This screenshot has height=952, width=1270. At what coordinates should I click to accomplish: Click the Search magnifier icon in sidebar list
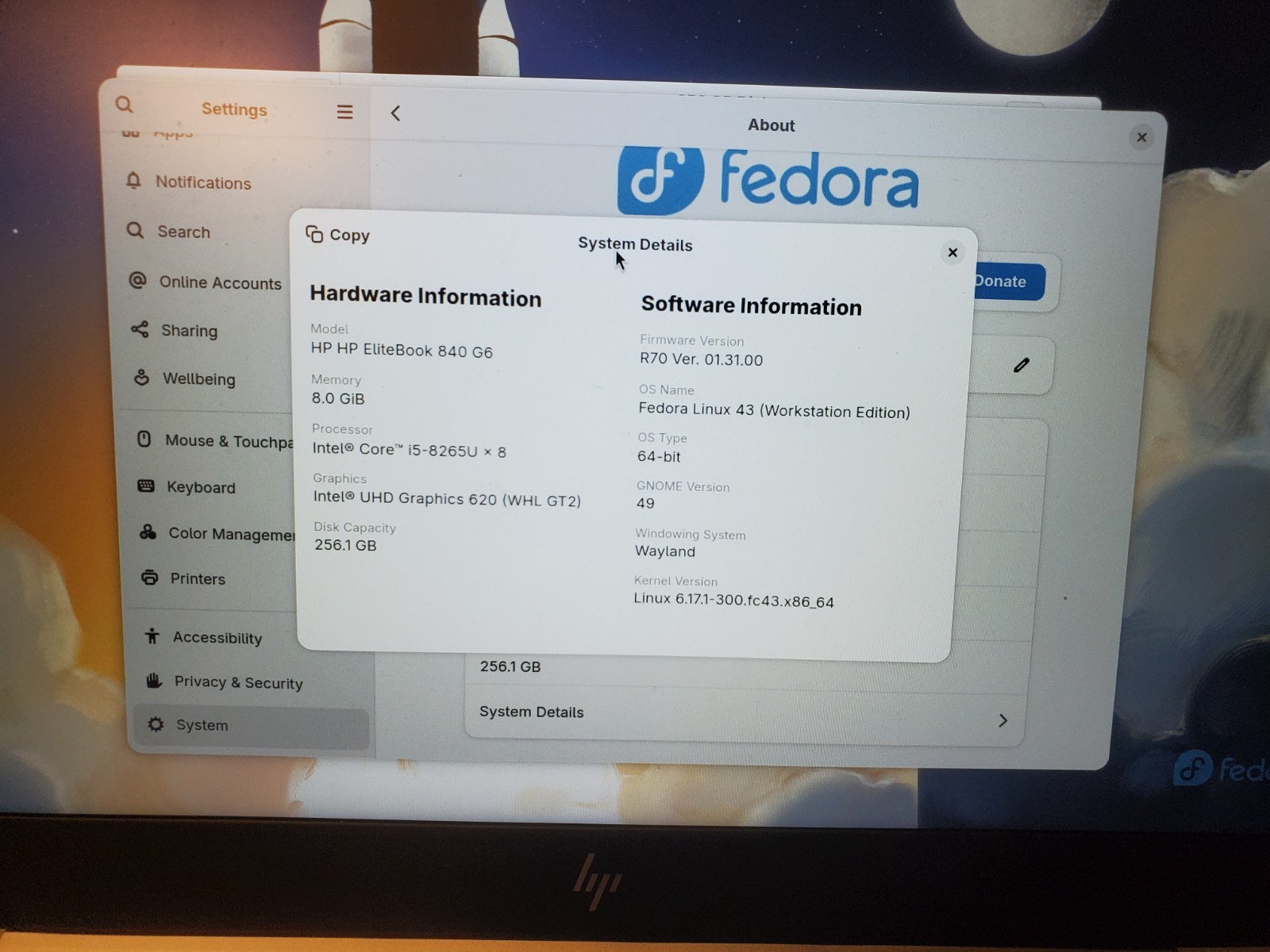(136, 230)
